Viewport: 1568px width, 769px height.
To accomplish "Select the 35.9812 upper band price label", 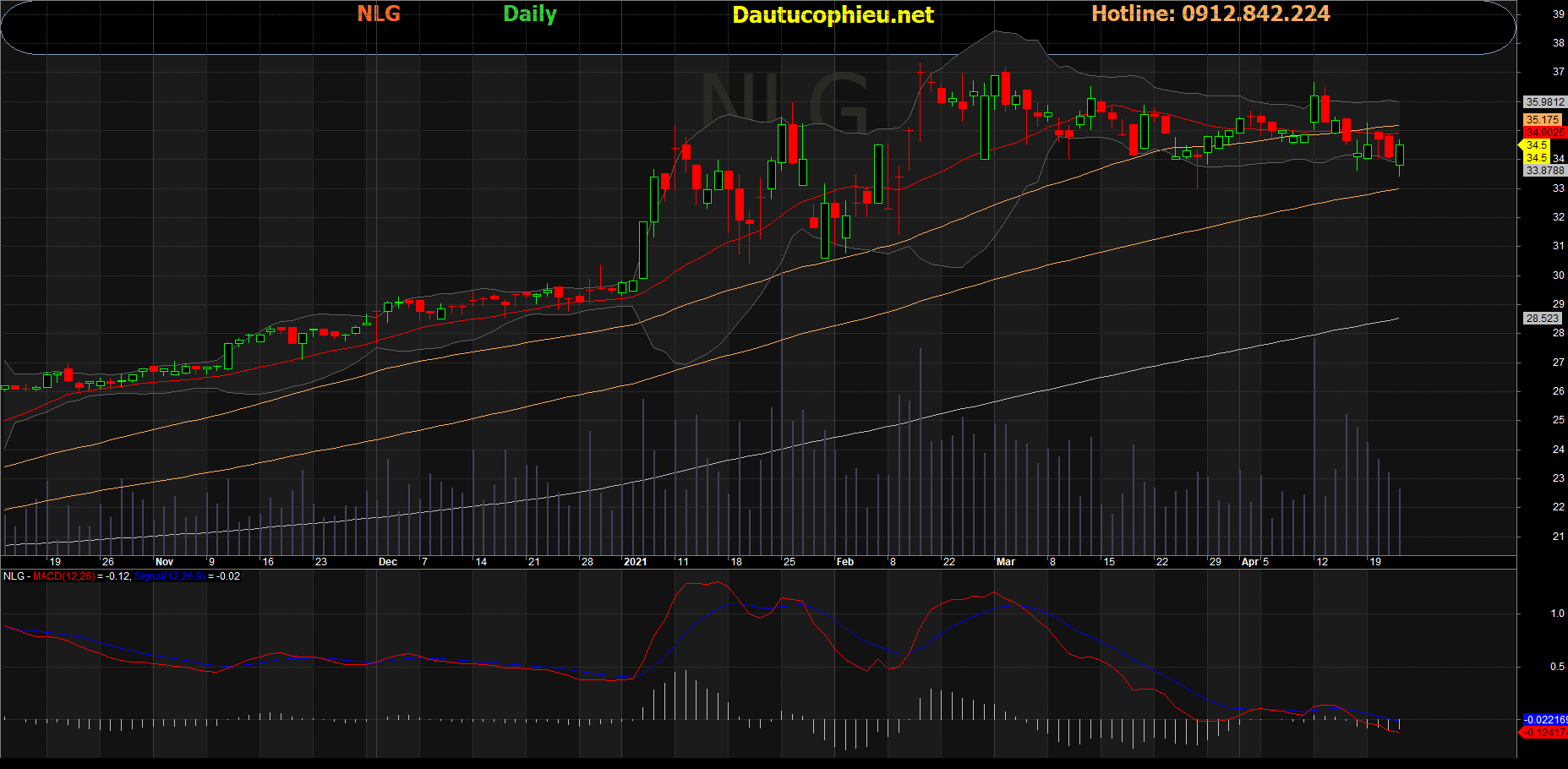I will (1544, 102).
